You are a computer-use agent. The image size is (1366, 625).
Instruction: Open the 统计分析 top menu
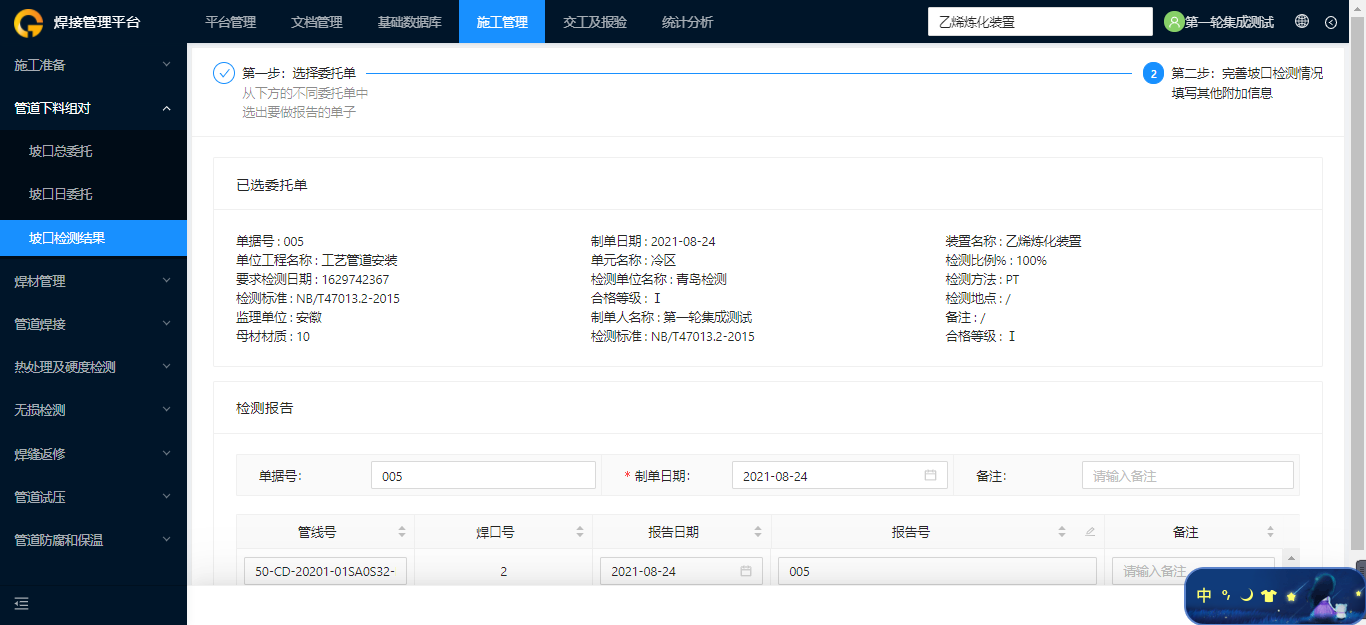[688, 21]
